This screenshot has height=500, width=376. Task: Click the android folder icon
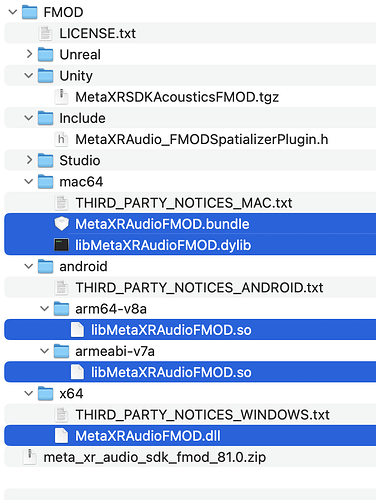pyautogui.click(x=45, y=266)
